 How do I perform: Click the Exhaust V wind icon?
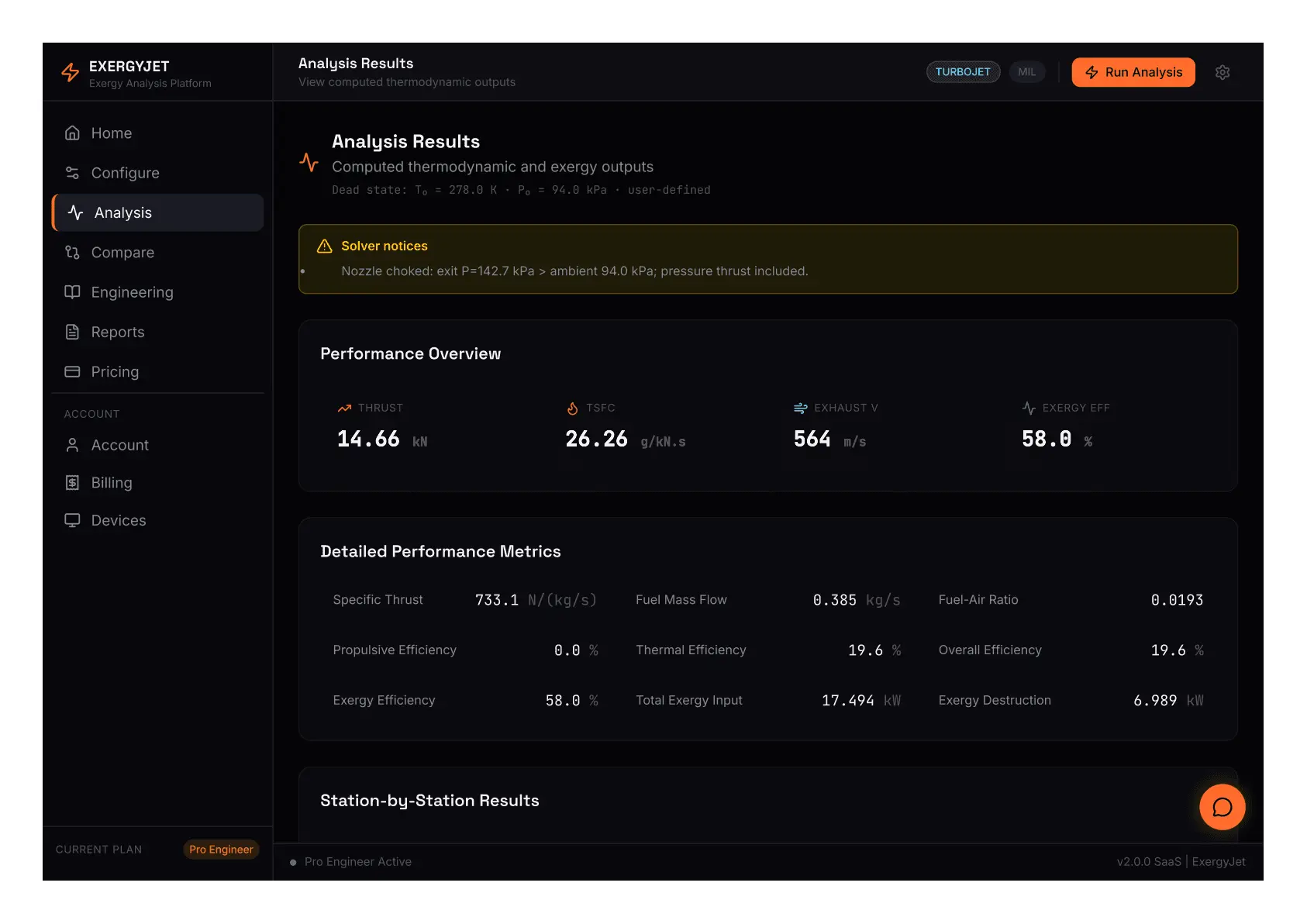click(x=800, y=408)
